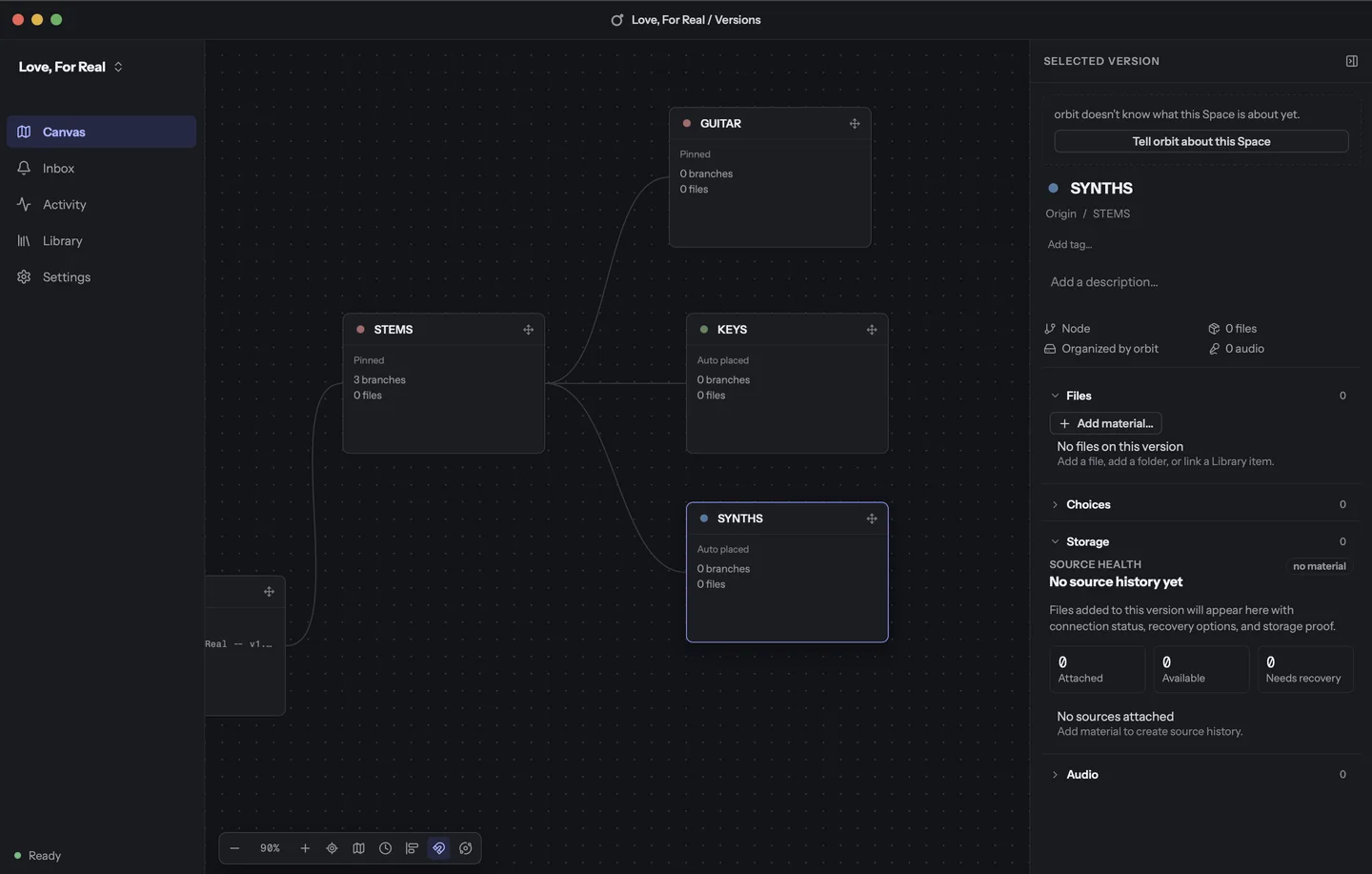
Task: Open the Canvas view in the sidebar
Action: pyautogui.click(x=101, y=132)
